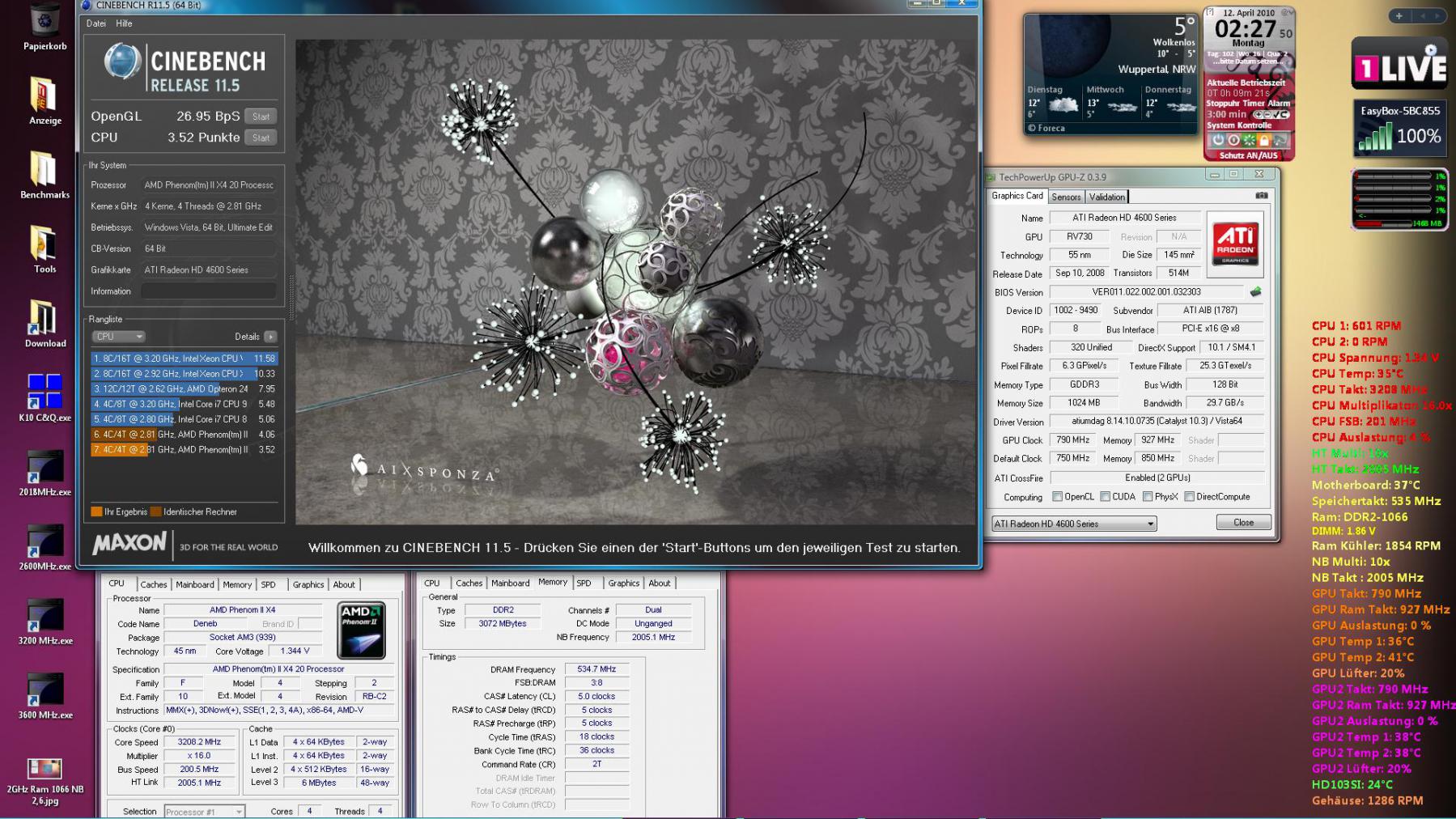
Task: Open the Tools folder on the desktop
Action: tap(45, 248)
